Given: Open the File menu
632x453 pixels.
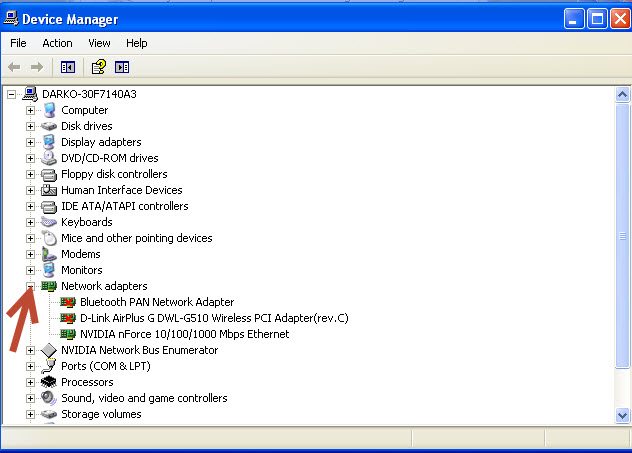Looking at the screenshot, I should click(18, 43).
